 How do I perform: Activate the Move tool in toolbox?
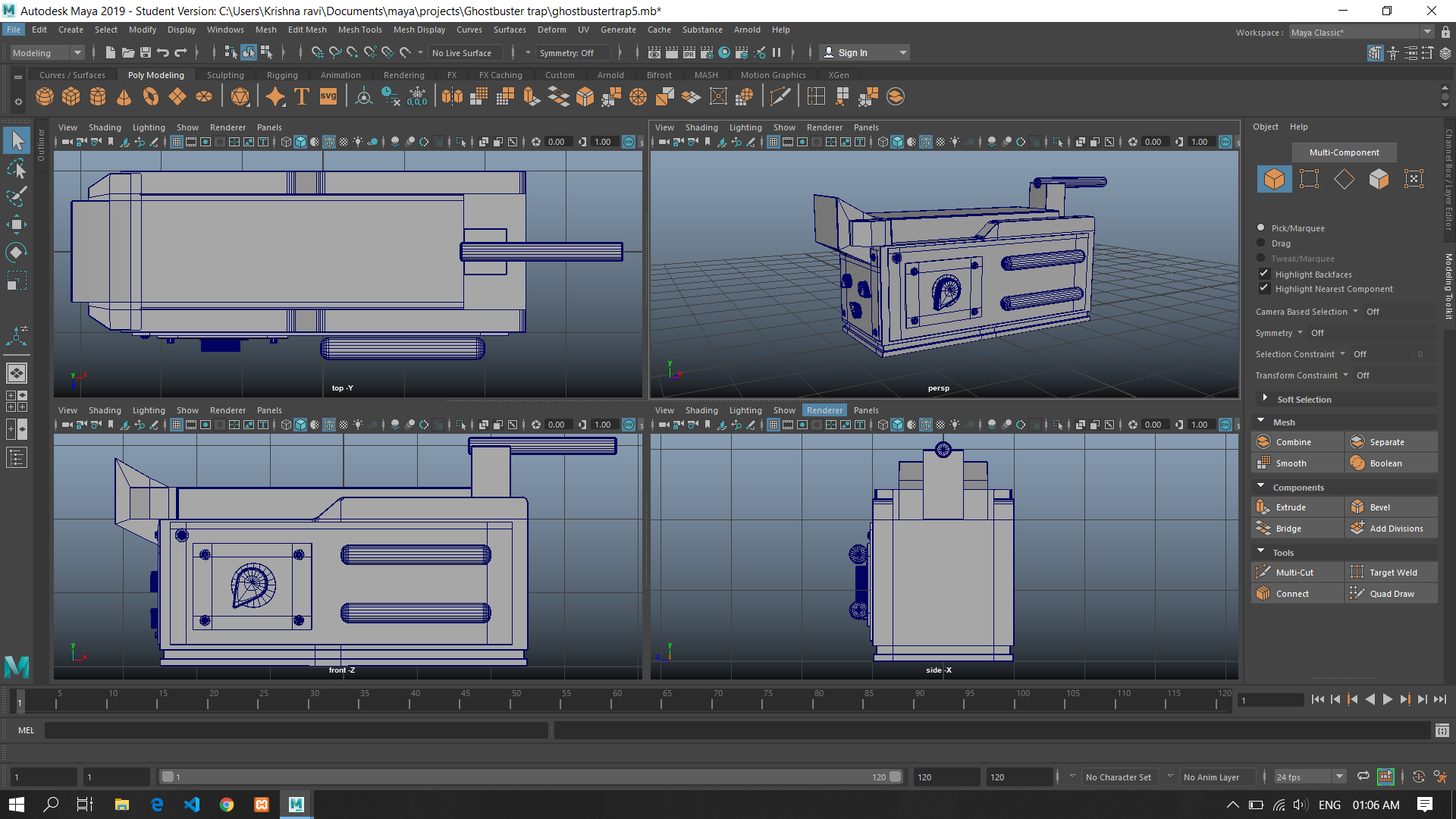click(x=17, y=224)
